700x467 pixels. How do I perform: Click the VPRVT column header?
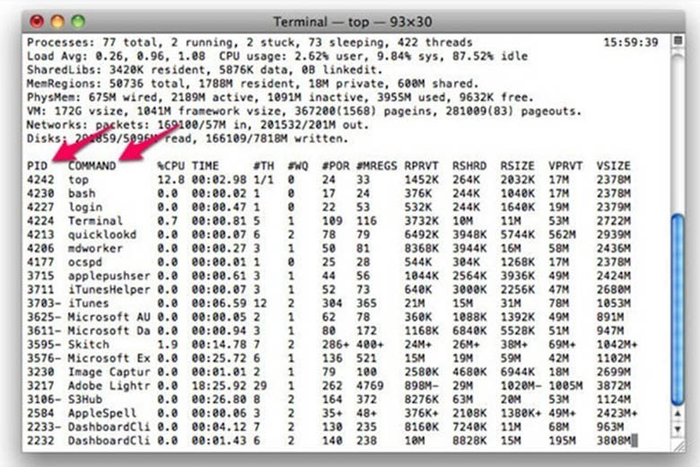point(566,166)
